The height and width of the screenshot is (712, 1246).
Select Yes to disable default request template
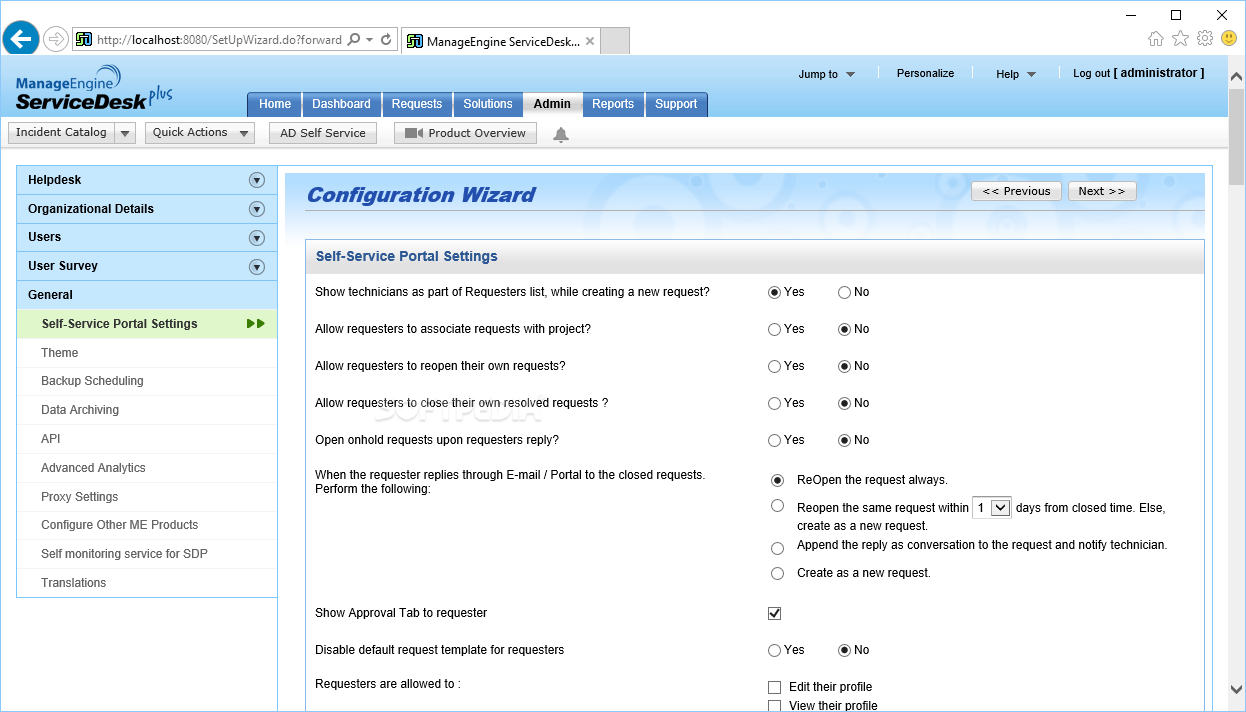pos(774,650)
